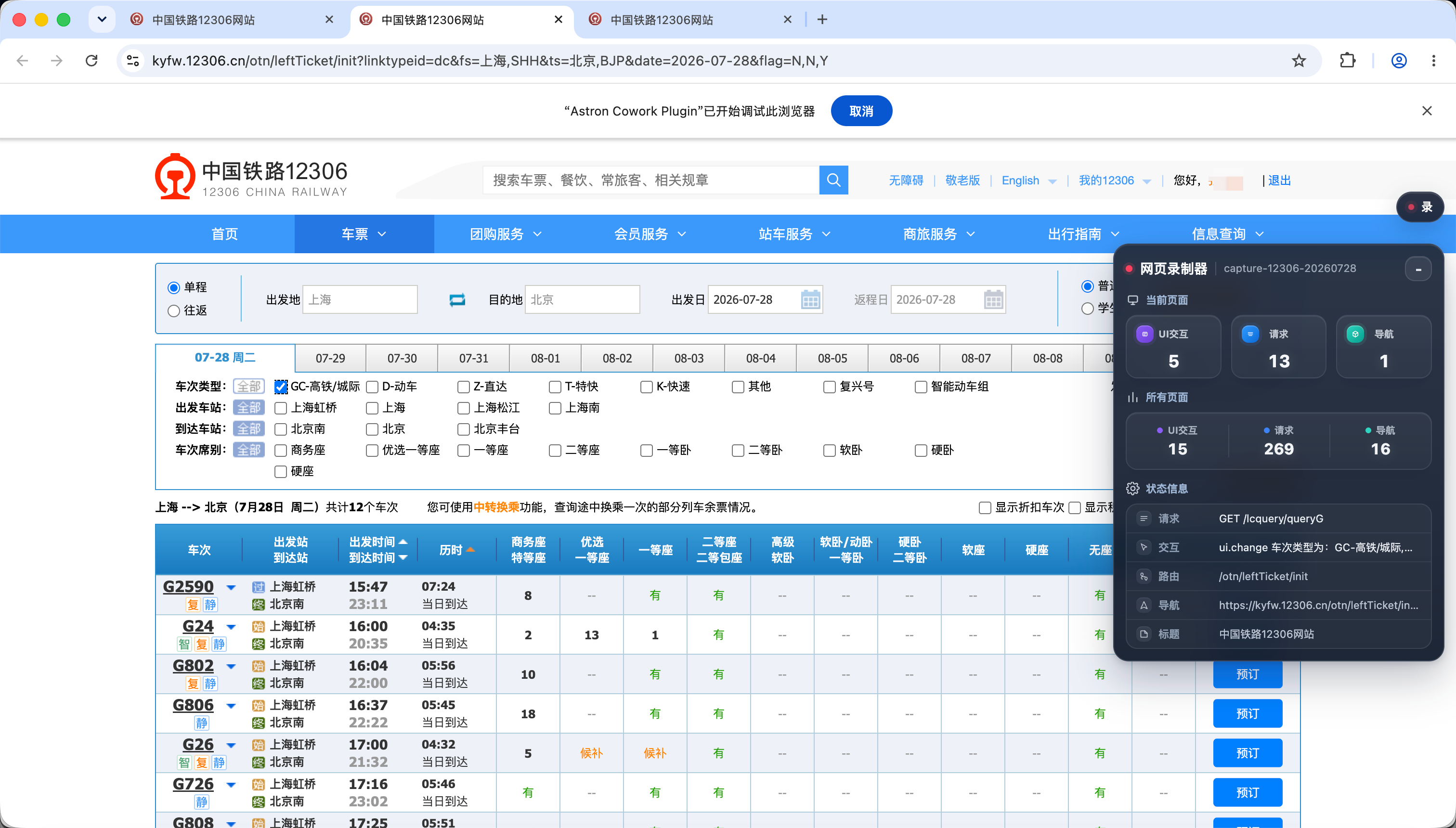Enable 显示折扣车次 checkbox
Screen dimensions: 1456x828
[985, 507]
